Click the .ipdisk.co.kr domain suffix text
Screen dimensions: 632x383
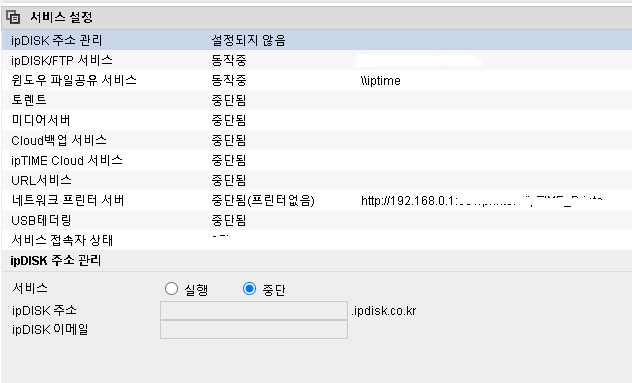[384, 311]
